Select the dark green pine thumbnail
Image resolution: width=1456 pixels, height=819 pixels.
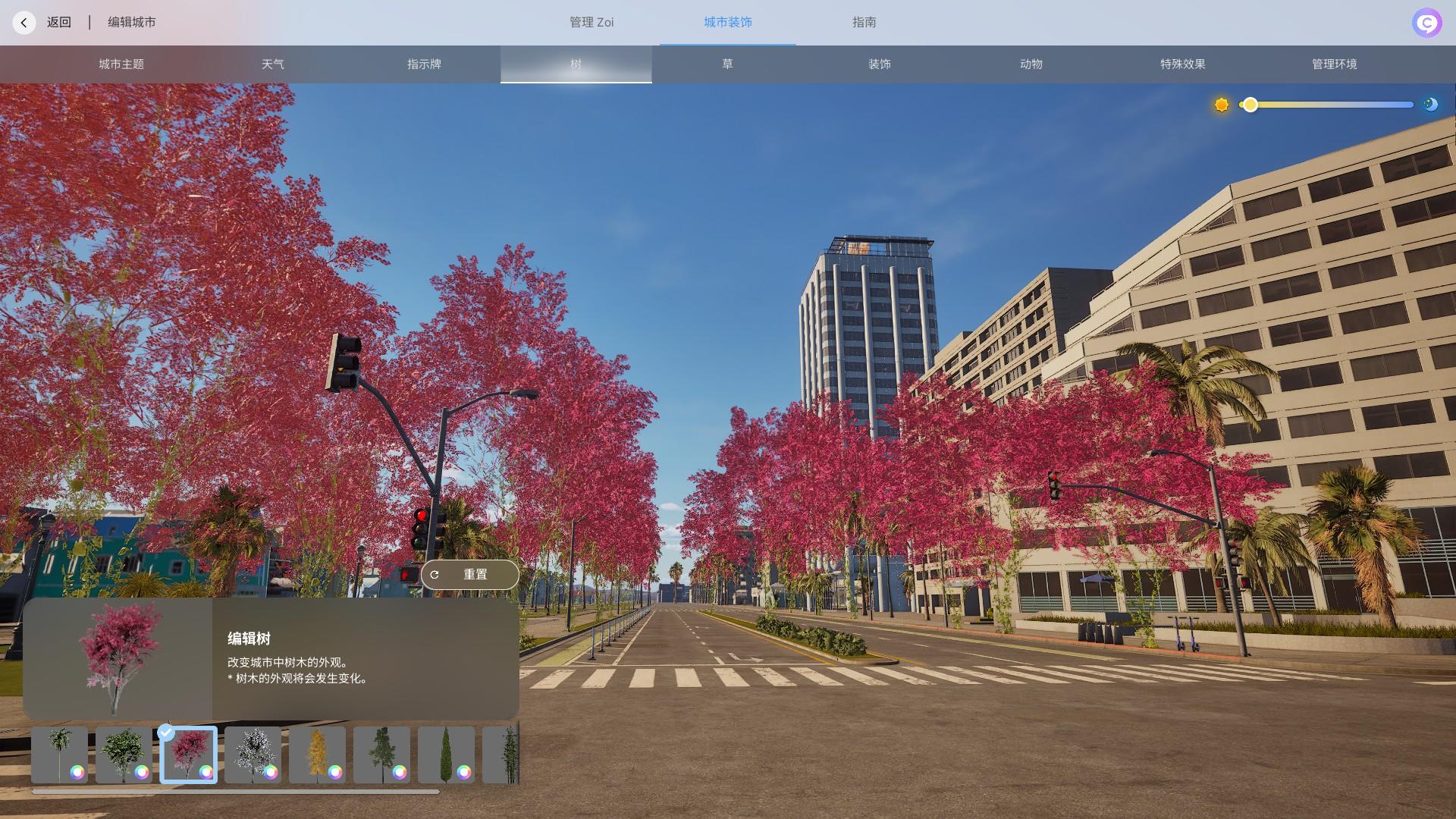coord(381,755)
